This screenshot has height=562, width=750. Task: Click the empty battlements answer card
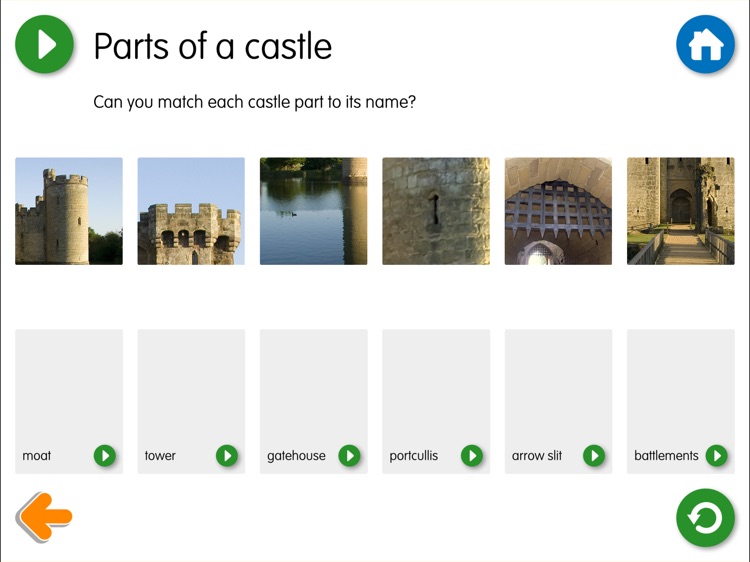coord(680,385)
